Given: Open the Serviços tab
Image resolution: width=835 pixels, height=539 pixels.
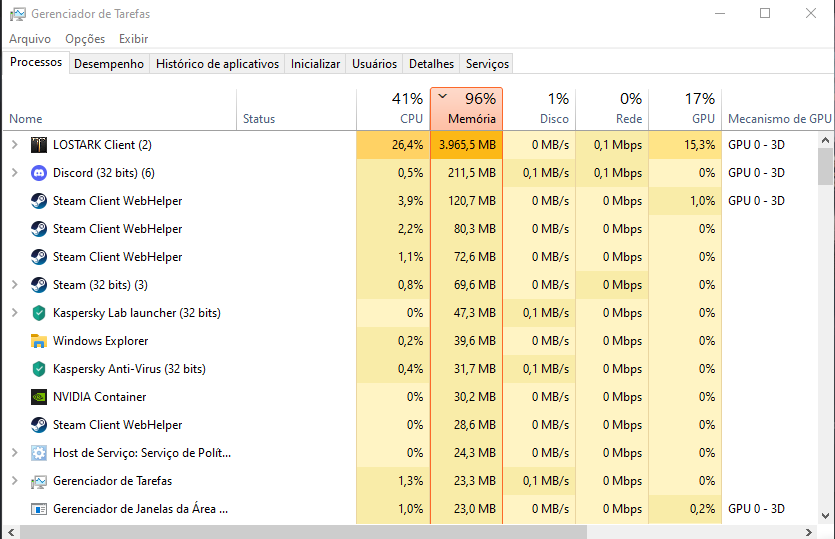Looking at the screenshot, I should click(487, 64).
